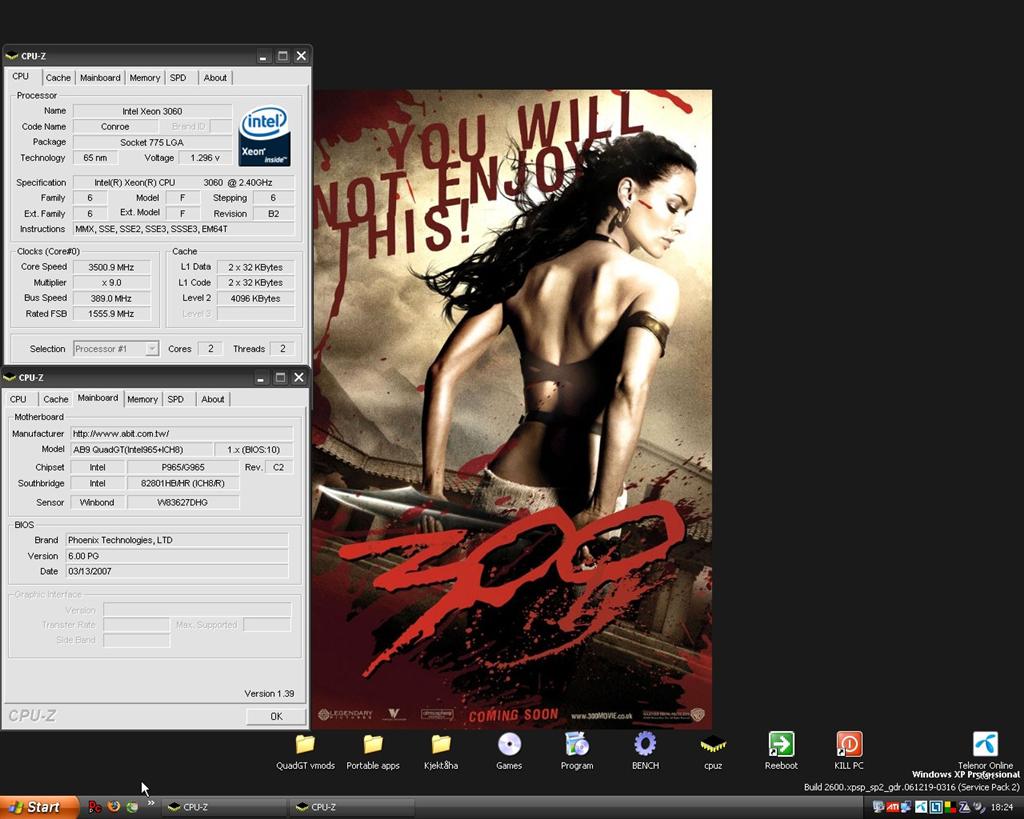Image resolution: width=1024 pixels, height=819 pixels.
Task: Click the green quick launch icon
Action: click(x=132, y=807)
